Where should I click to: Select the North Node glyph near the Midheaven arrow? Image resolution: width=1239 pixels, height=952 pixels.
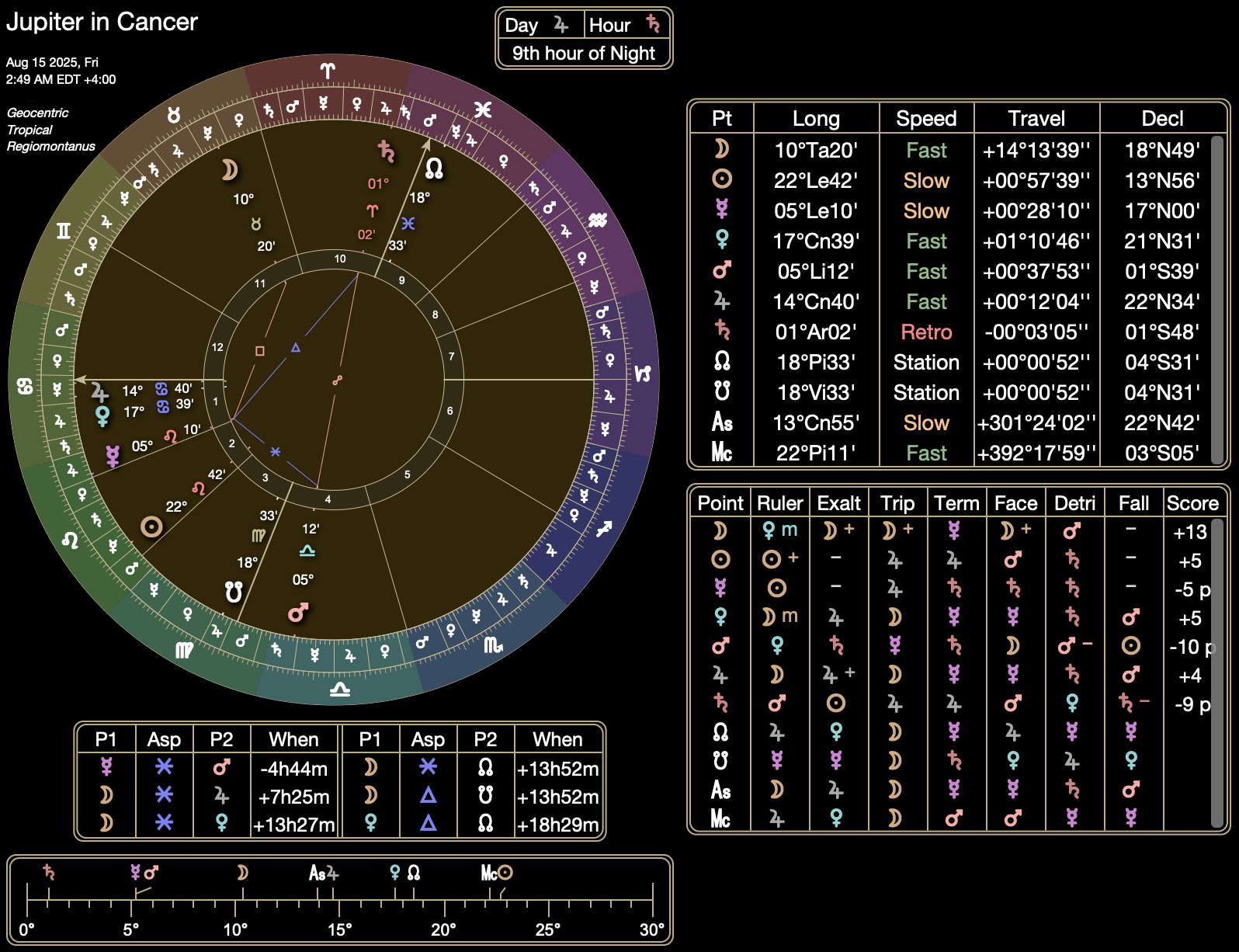pyautogui.click(x=434, y=169)
